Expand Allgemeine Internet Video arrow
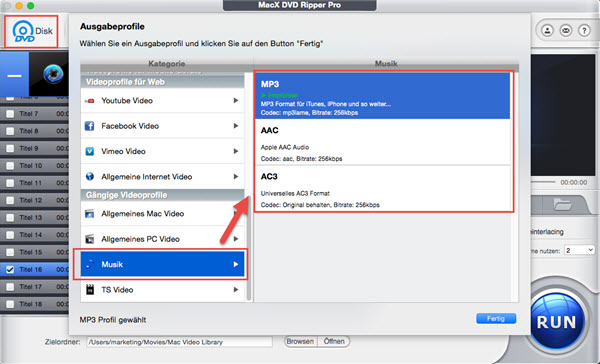This screenshot has width=600, height=364. [x=236, y=176]
